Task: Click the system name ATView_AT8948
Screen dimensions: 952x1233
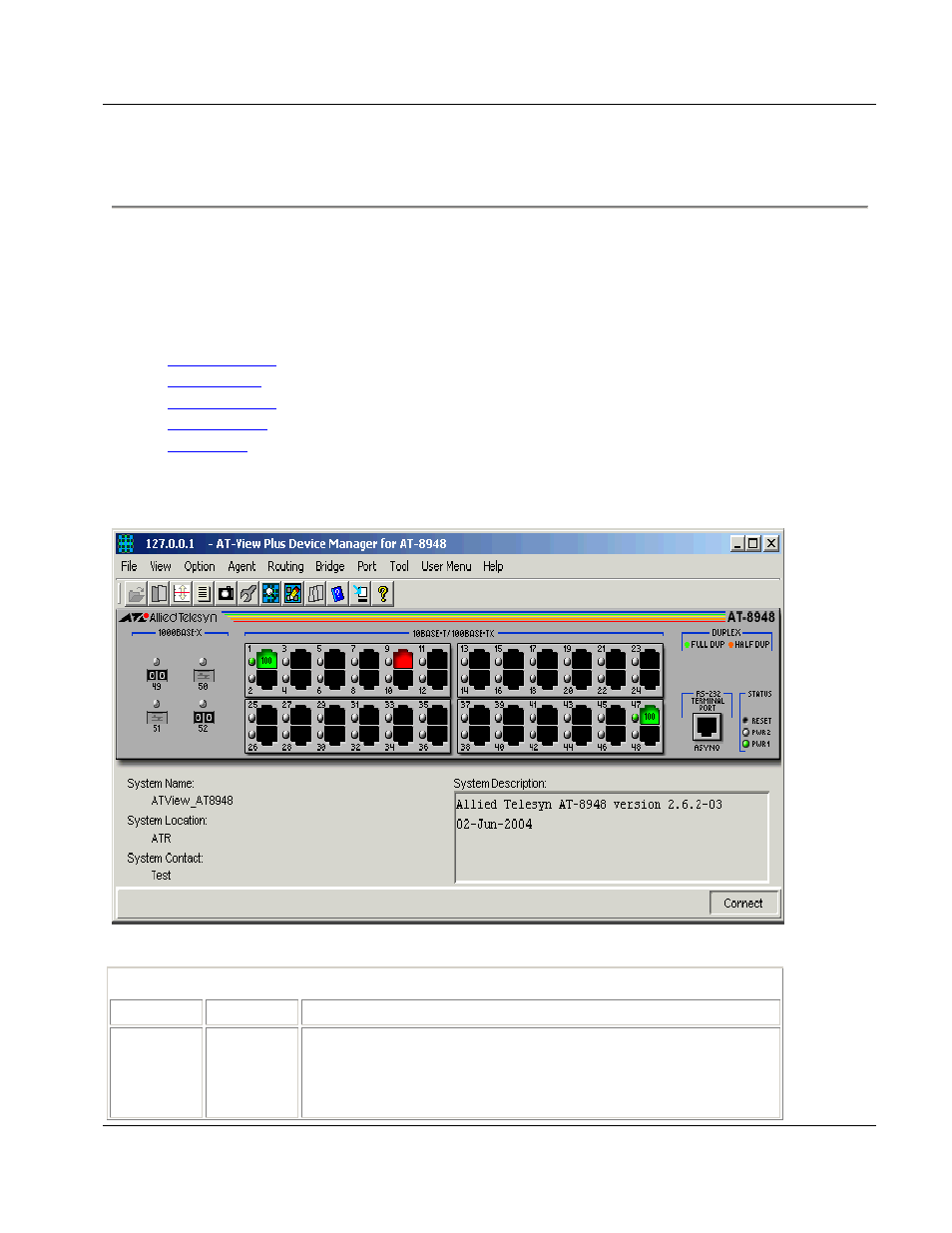Action: [x=193, y=801]
